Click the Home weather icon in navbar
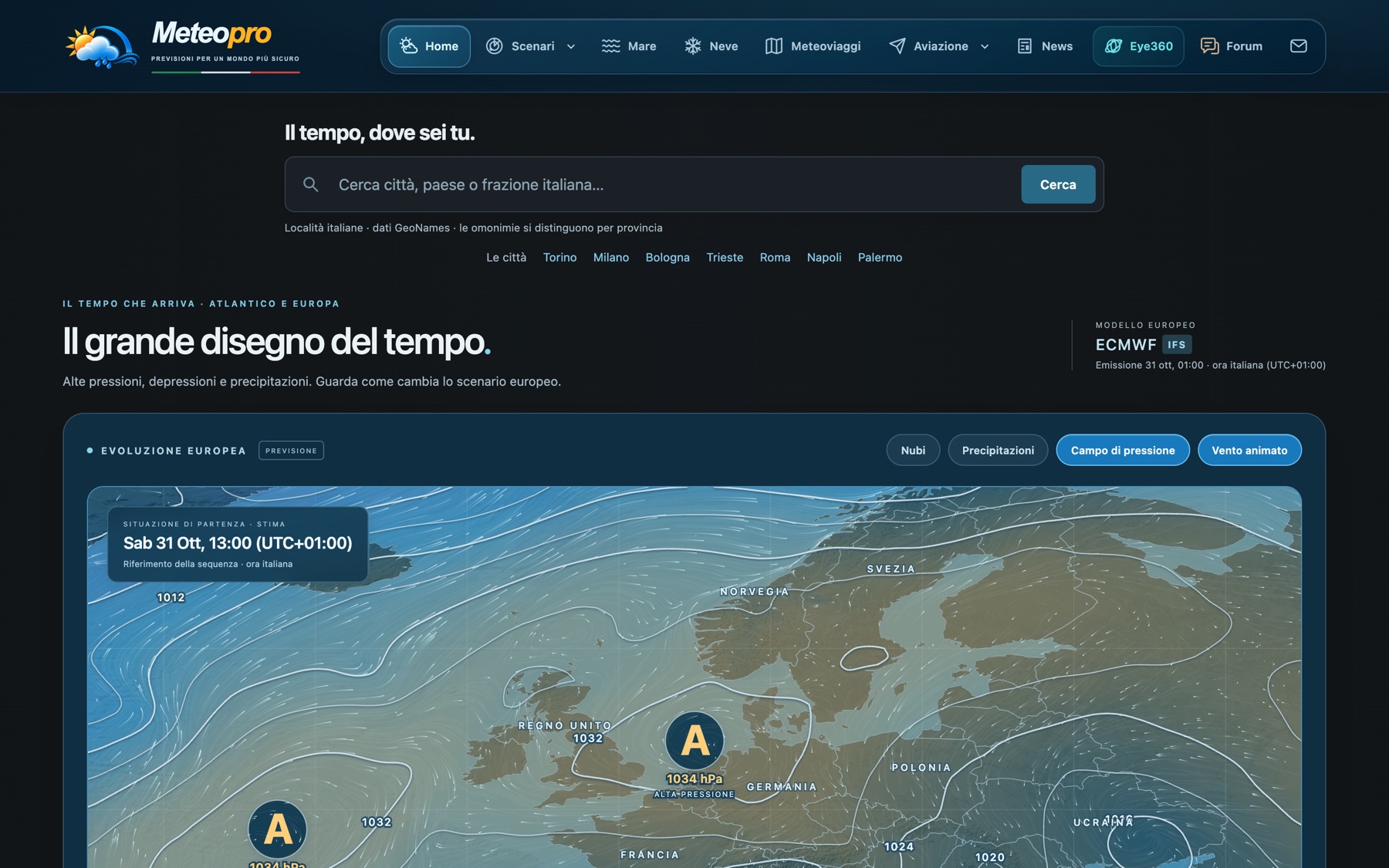 pos(408,46)
